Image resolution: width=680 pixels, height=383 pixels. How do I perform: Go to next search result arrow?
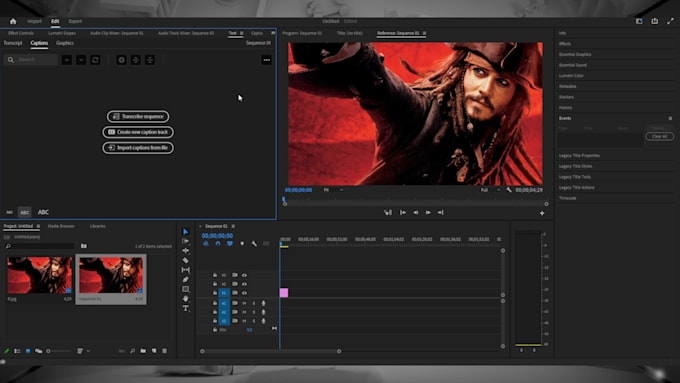pyautogui.click(x=81, y=60)
